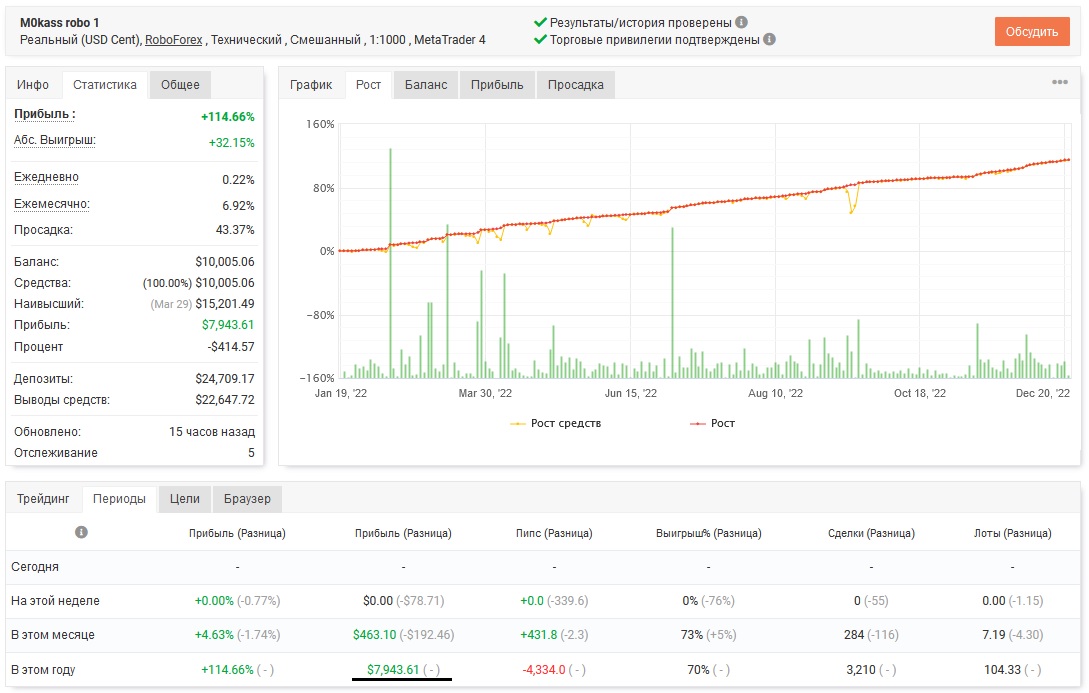Click the $463.10 monthly profit cell
The height and width of the screenshot is (693, 1089).
pyautogui.click(x=403, y=635)
